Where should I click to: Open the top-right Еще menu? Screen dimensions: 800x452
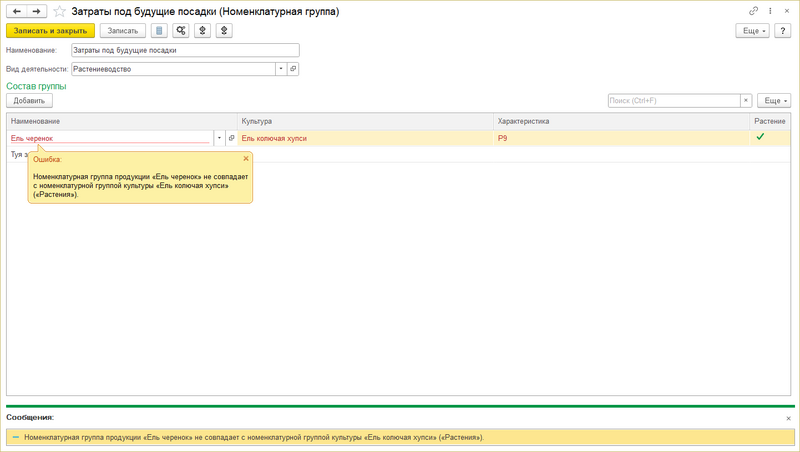752,31
